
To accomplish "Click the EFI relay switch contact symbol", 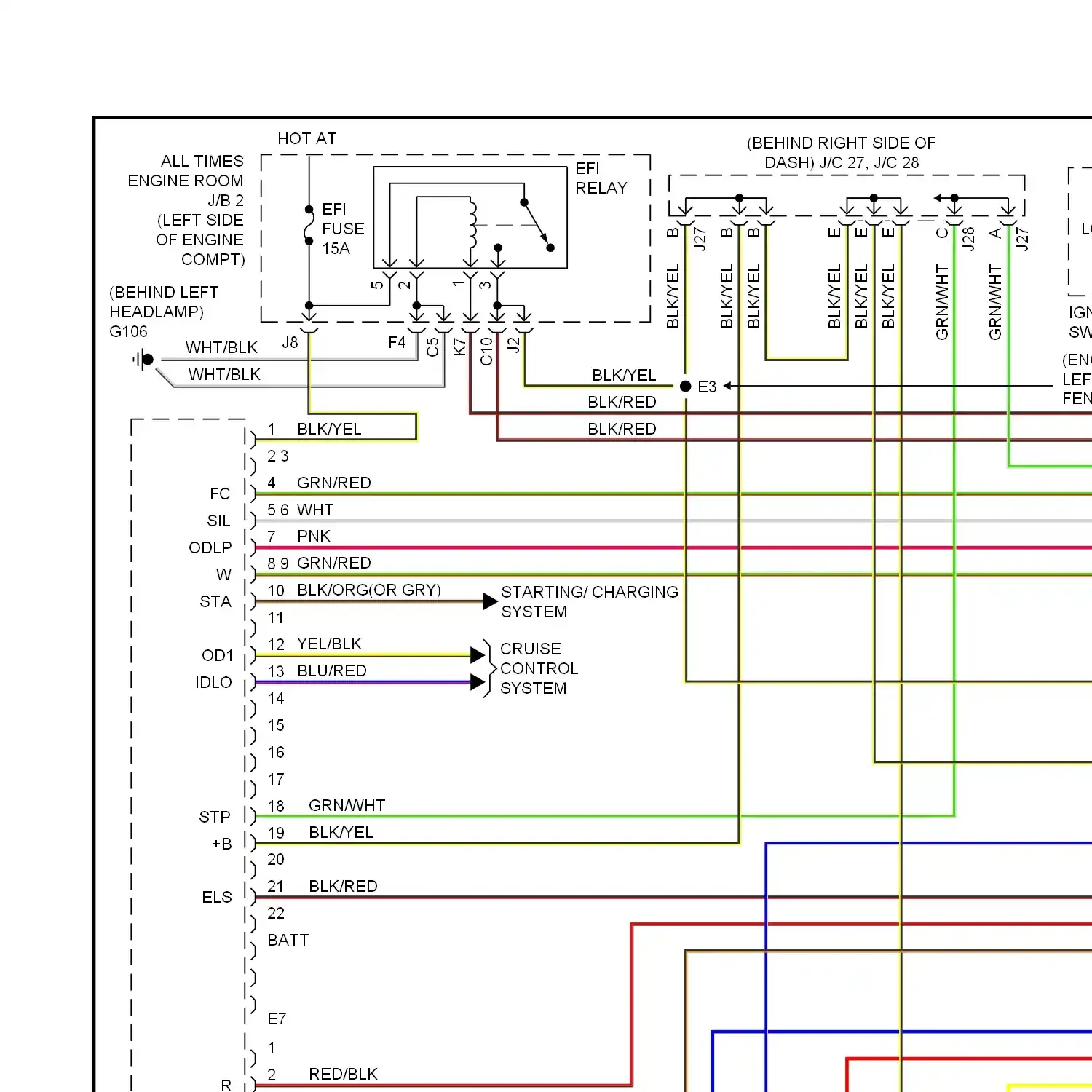I will click(537, 225).
